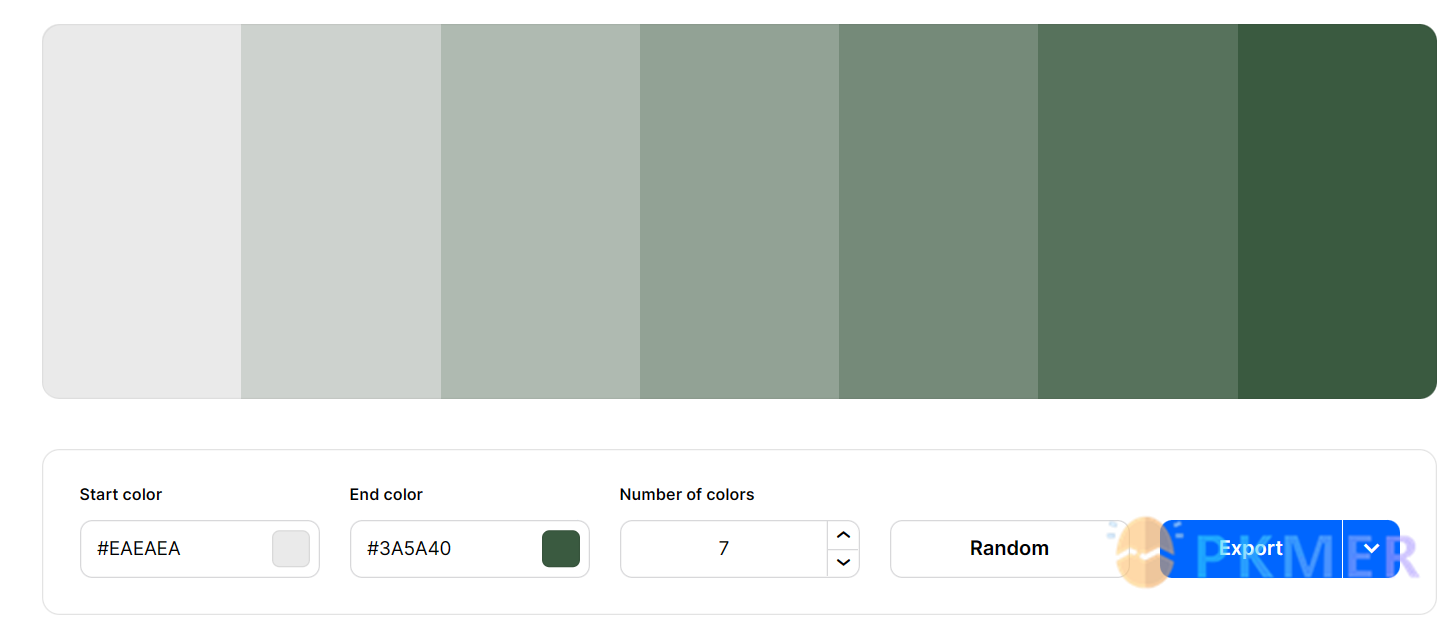Open the end color picker swatch
This screenshot has width=1449, height=626.
[561, 549]
